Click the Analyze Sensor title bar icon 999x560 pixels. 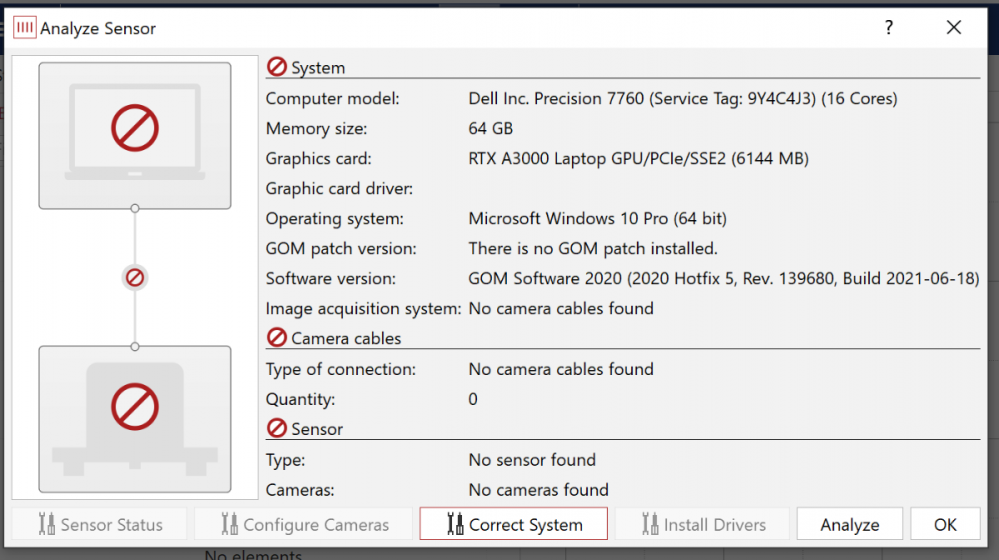coord(25,28)
